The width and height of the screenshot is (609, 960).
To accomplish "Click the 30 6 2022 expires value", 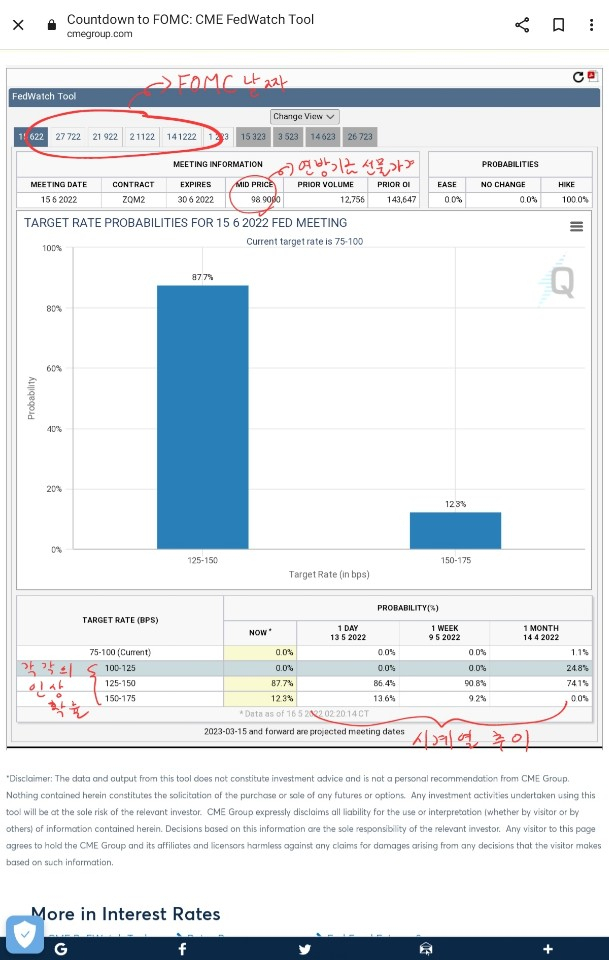I will pos(196,200).
